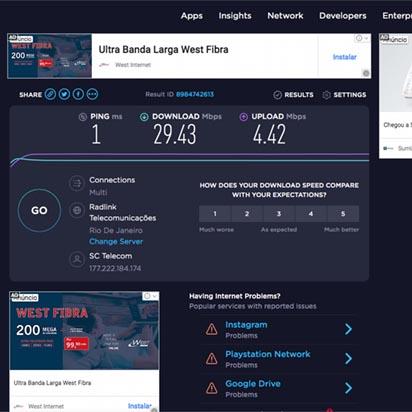Open more share options icon
Screen dimensions: 412x412
click(x=92, y=94)
